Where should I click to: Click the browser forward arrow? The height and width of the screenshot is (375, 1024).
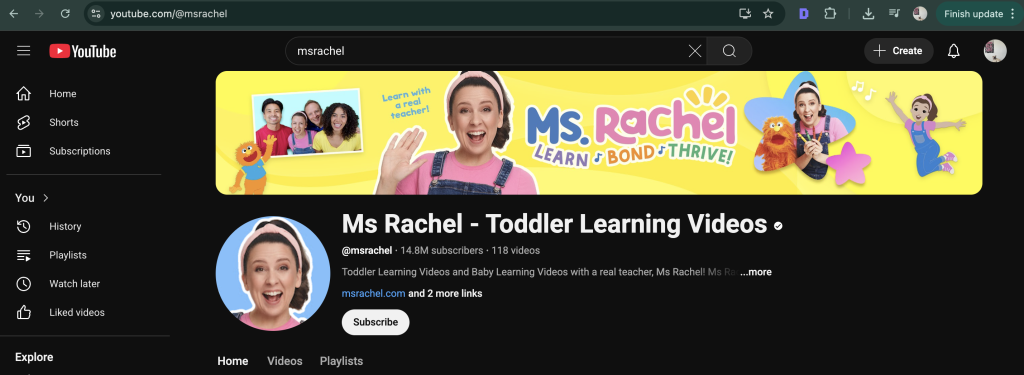[39, 14]
